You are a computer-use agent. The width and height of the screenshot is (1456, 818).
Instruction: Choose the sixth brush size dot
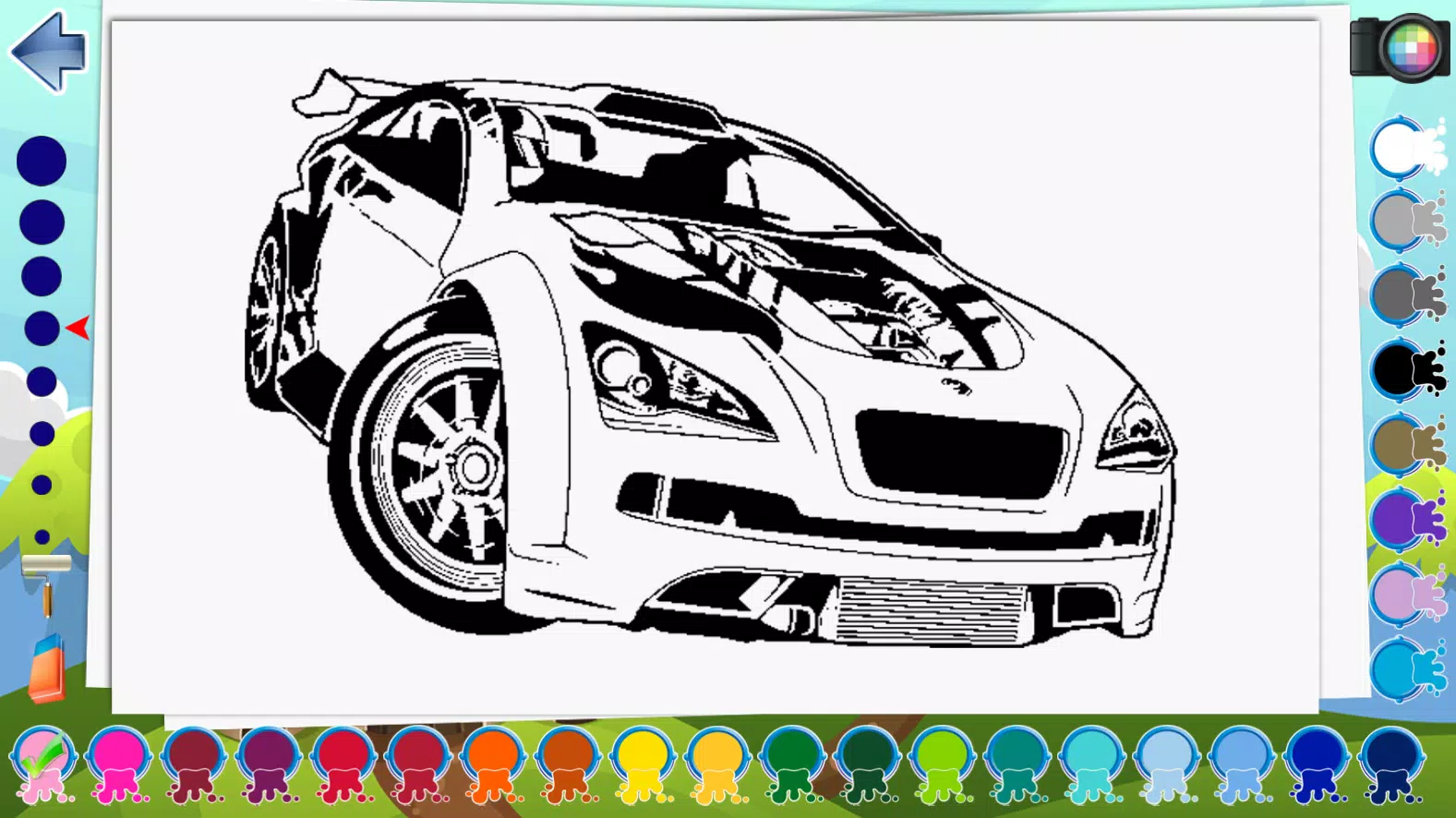pos(42,433)
